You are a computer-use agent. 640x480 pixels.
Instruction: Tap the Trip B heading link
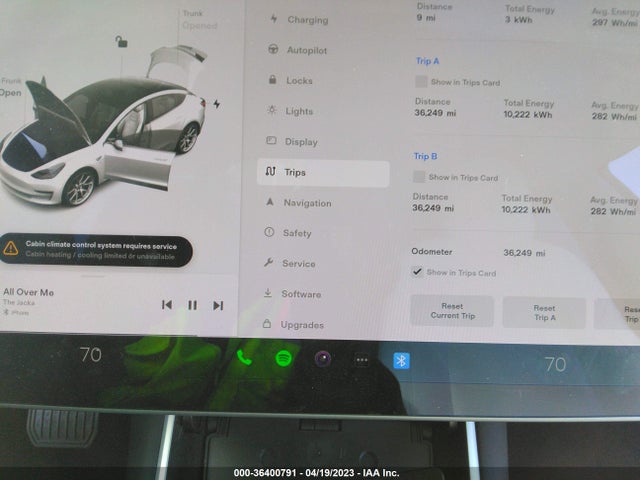[x=425, y=156]
